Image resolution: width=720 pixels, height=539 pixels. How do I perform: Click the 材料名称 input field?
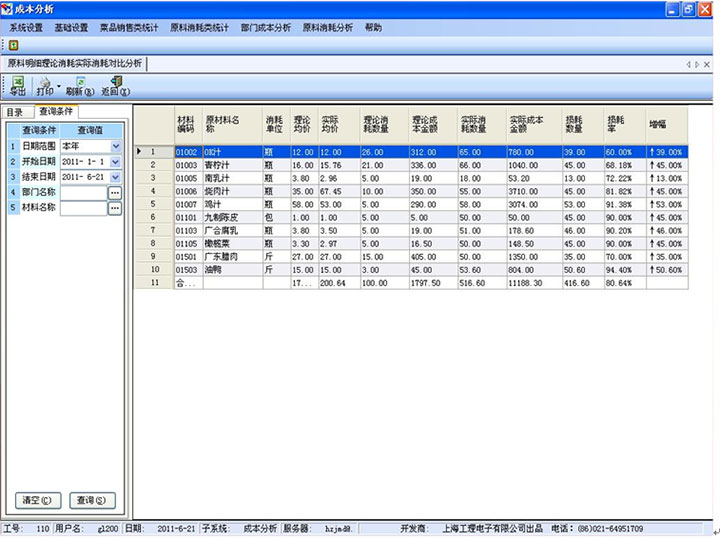click(x=84, y=208)
